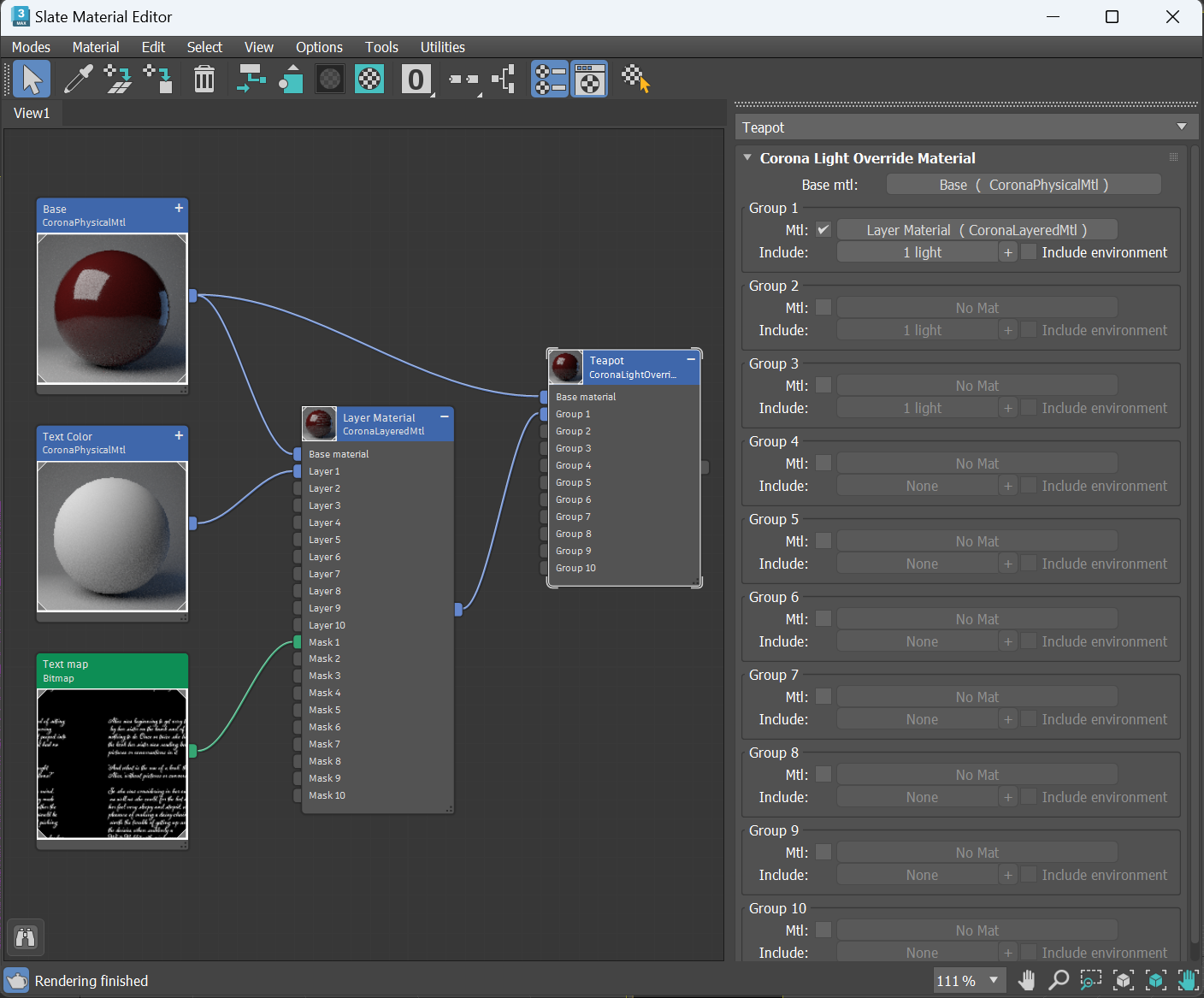Click Put Material to Scene icon
Image resolution: width=1204 pixels, height=998 pixels.
pos(118,80)
